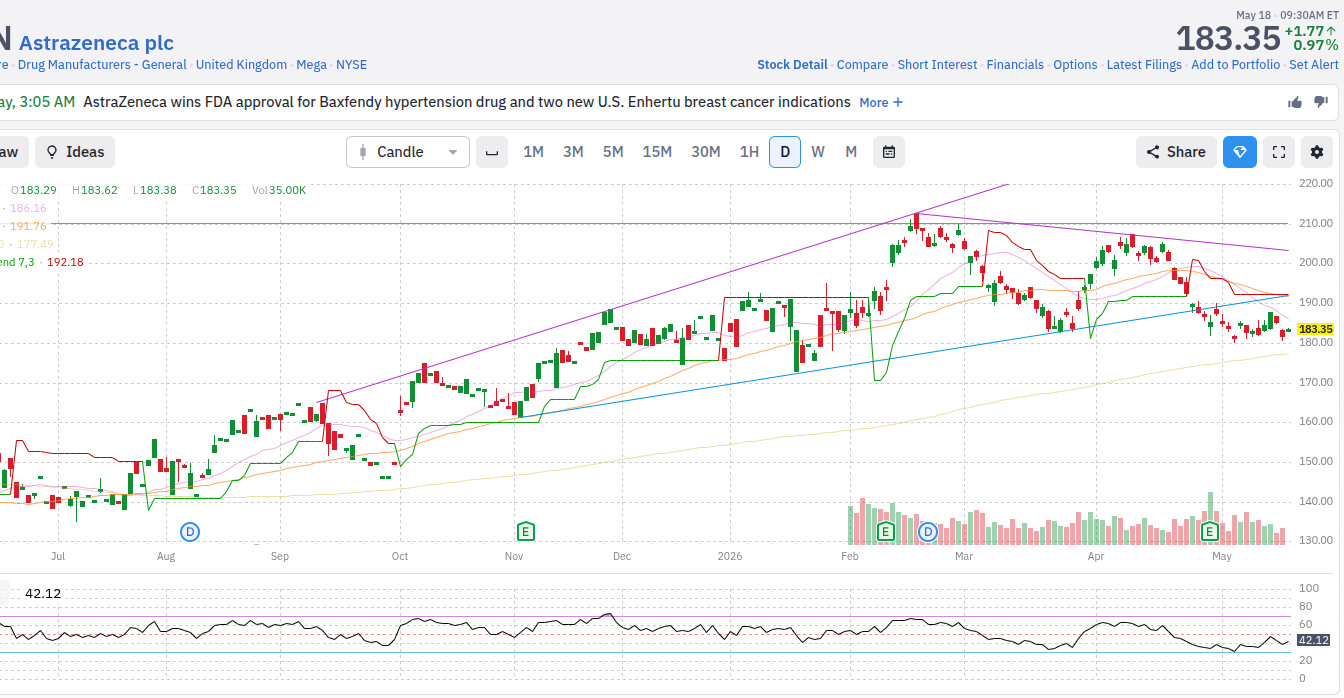This screenshot has height=698, width=1344.
Task: Open the calendar date range picker
Action: click(x=888, y=152)
